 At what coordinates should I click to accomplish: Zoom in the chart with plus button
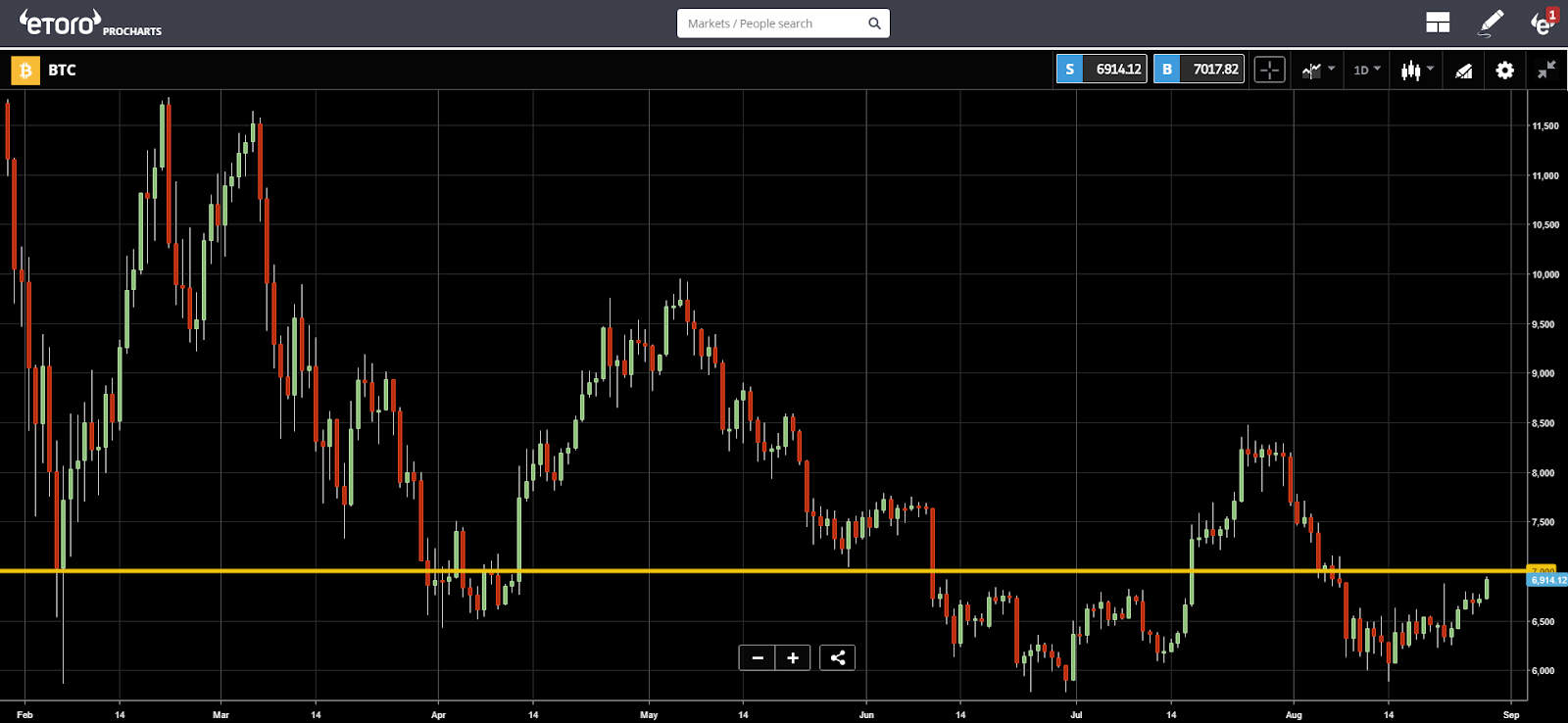pos(793,657)
